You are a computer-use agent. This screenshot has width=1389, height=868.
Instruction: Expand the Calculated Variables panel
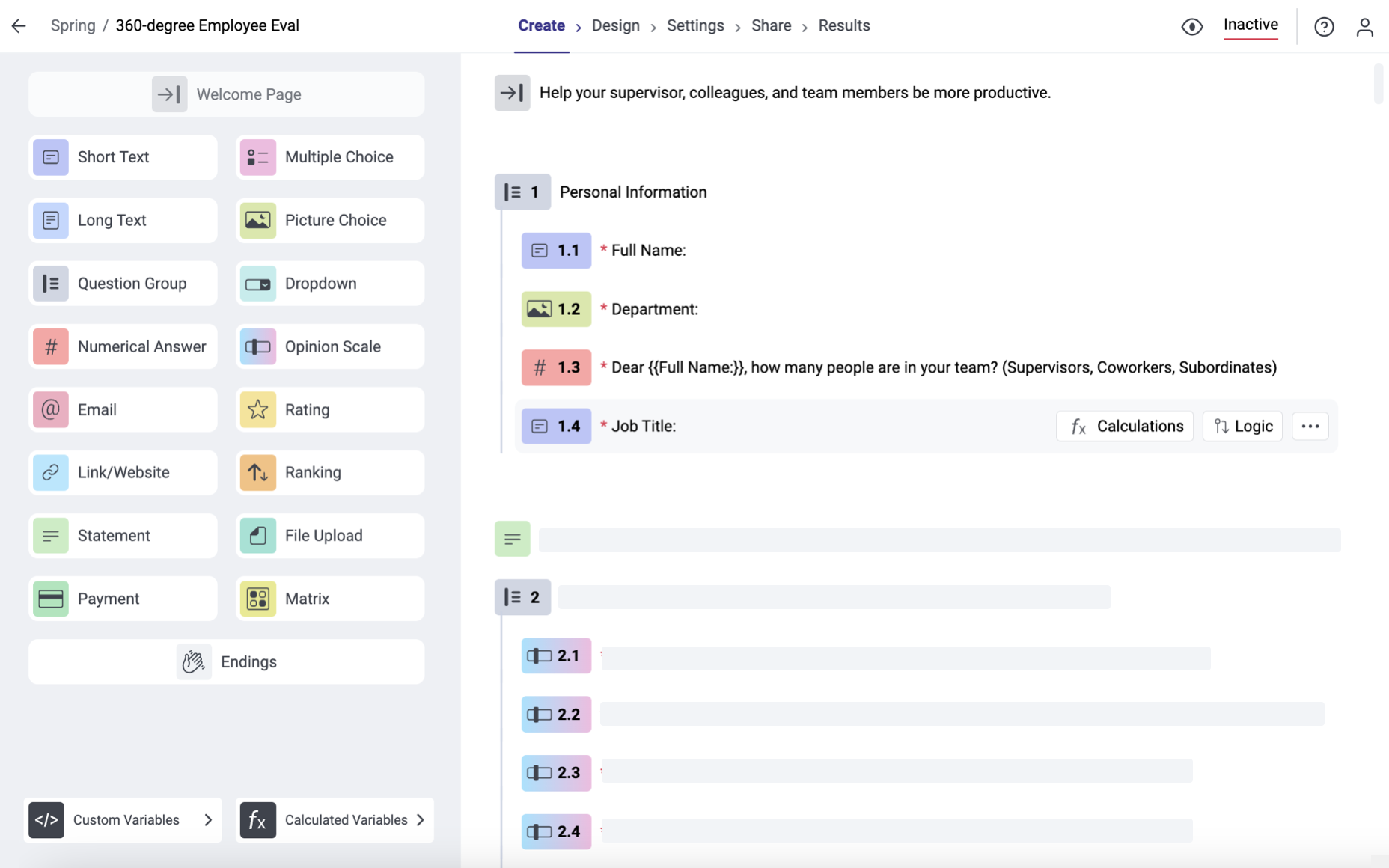coord(335,820)
